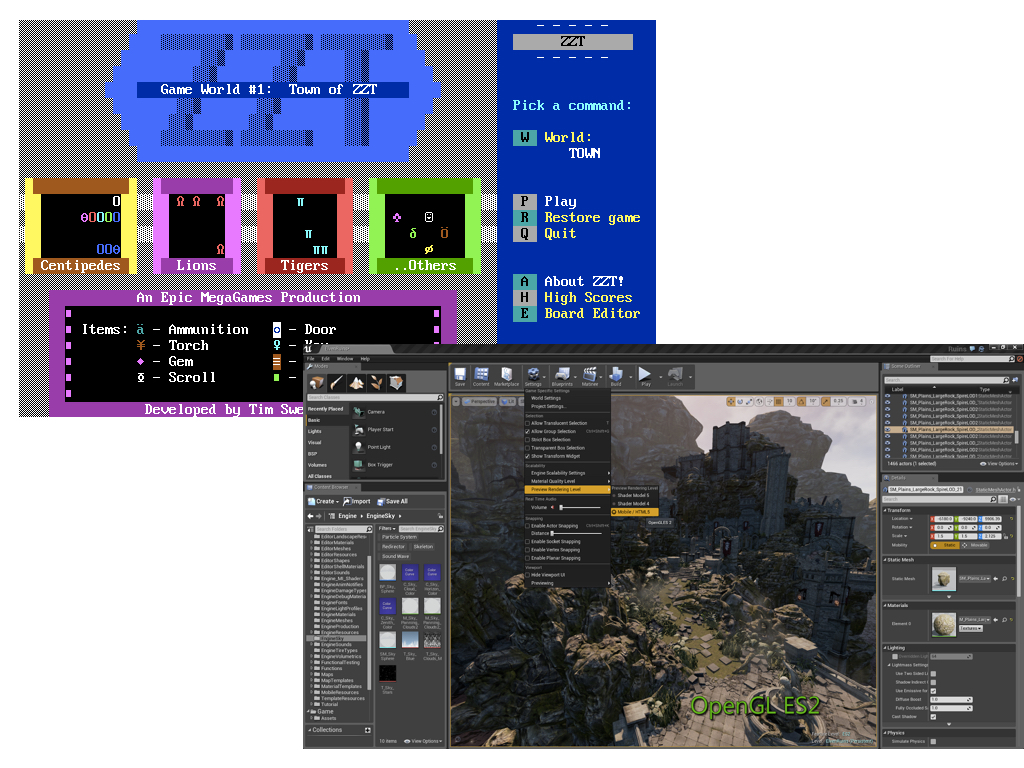Open Matinee from the toolbar
Image resolution: width=1024 pixels, height=768 pixels.
point(590,375)
